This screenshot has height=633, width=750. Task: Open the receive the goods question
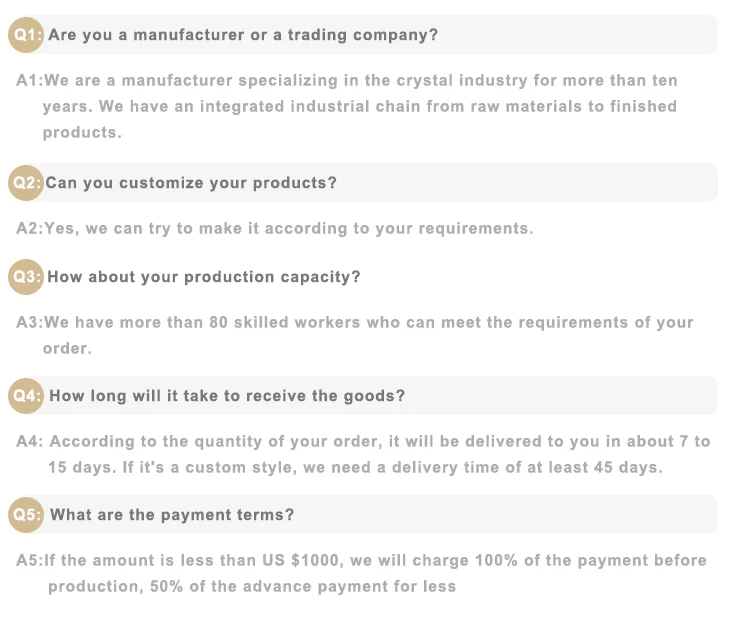tap(363, 396)
